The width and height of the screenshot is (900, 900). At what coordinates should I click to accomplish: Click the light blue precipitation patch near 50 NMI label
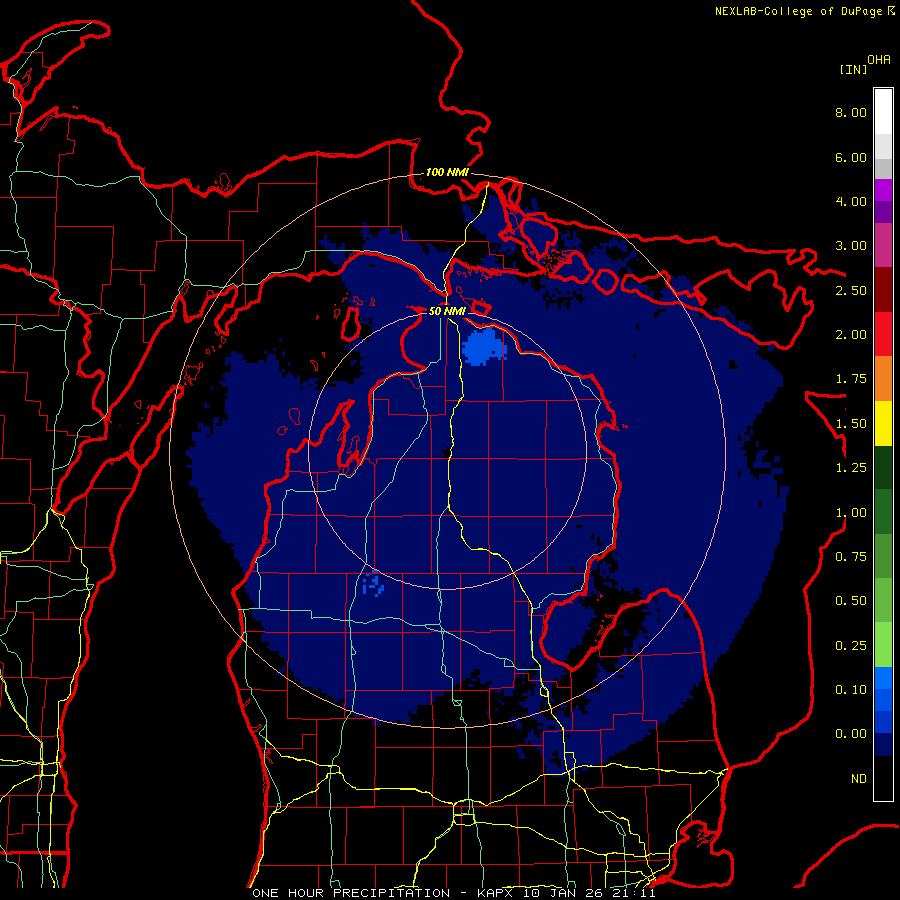point(482,346)
